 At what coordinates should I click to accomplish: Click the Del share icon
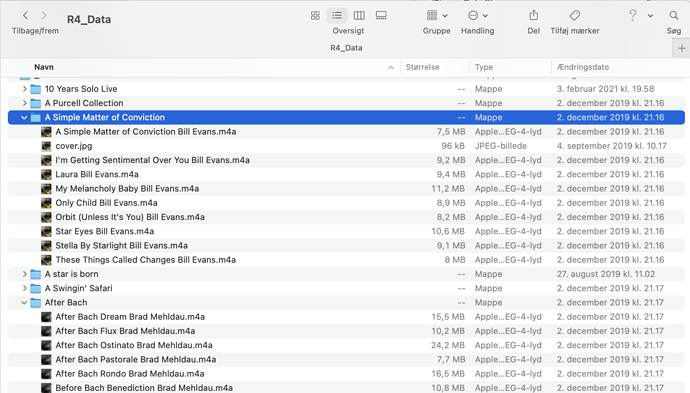click(533, 15)
